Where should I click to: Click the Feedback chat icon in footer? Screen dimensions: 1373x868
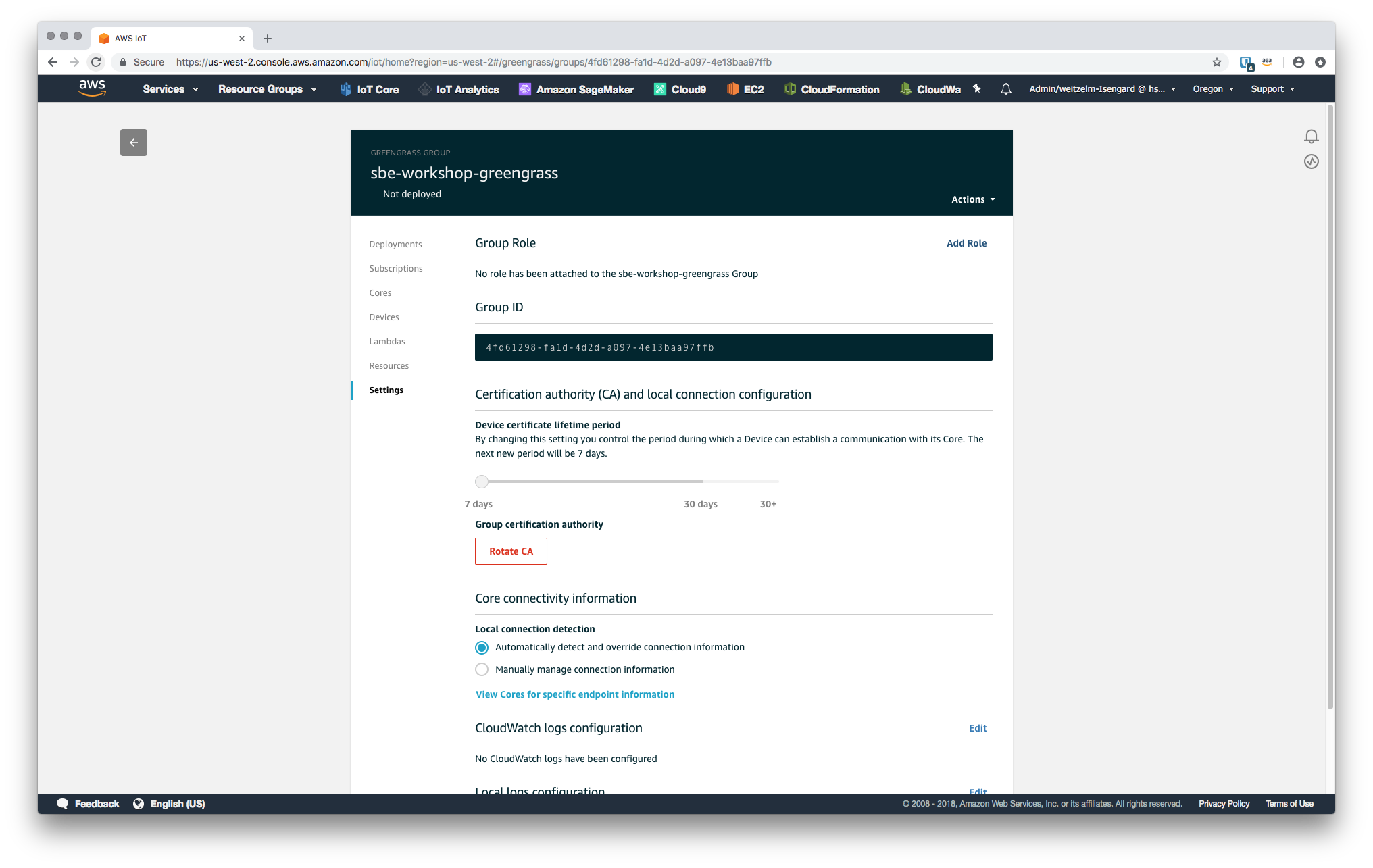(x=63, y=804)
